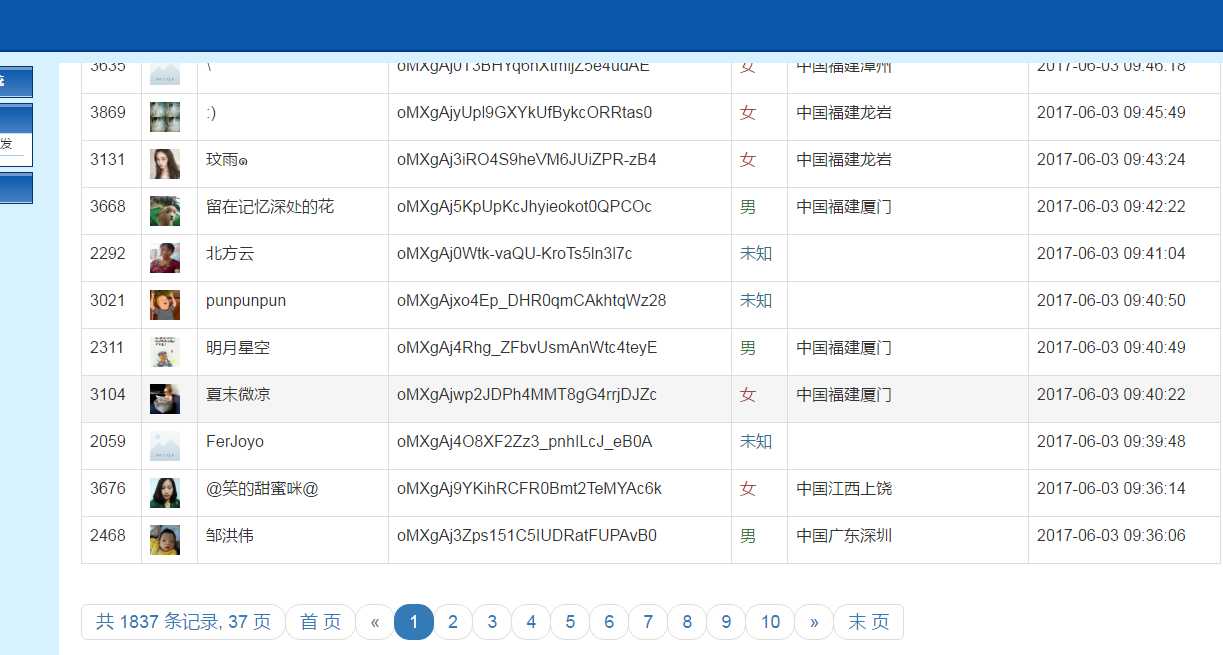Click nickname 明月星空

tap(238, 347)
